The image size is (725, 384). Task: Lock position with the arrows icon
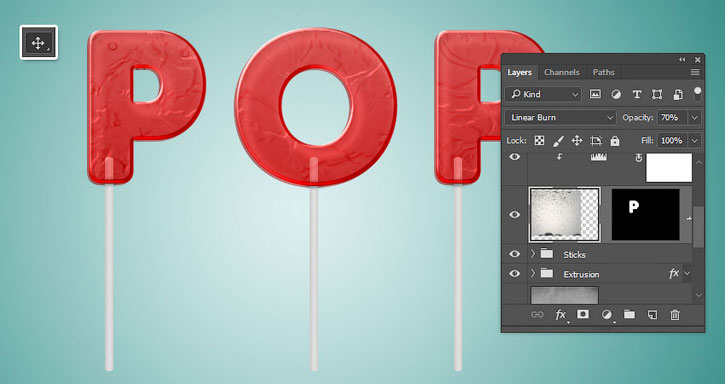pos(577,141)
